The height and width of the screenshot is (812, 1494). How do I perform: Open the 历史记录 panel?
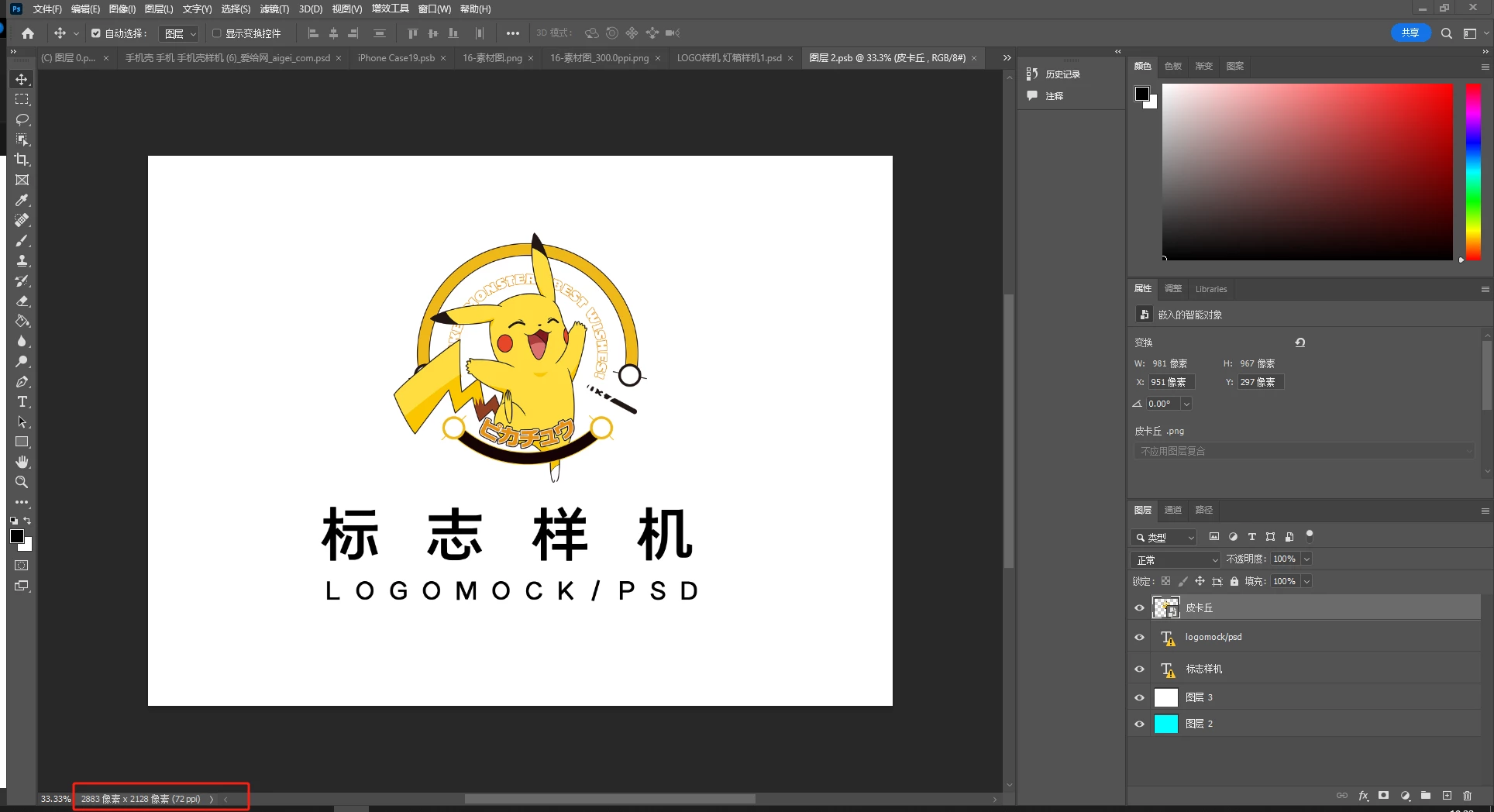[1062, 74]
